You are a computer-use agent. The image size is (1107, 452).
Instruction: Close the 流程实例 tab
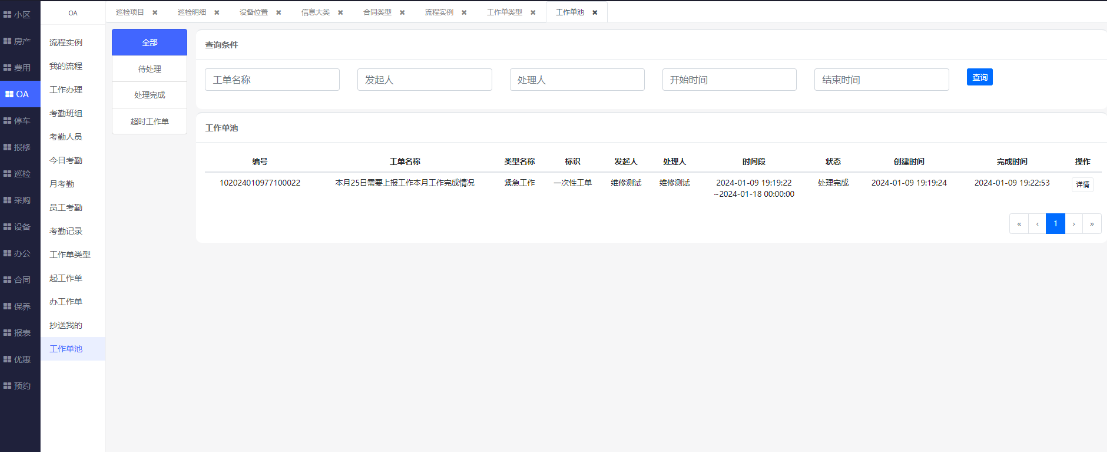pyautogui.click(x=464, y=12)
